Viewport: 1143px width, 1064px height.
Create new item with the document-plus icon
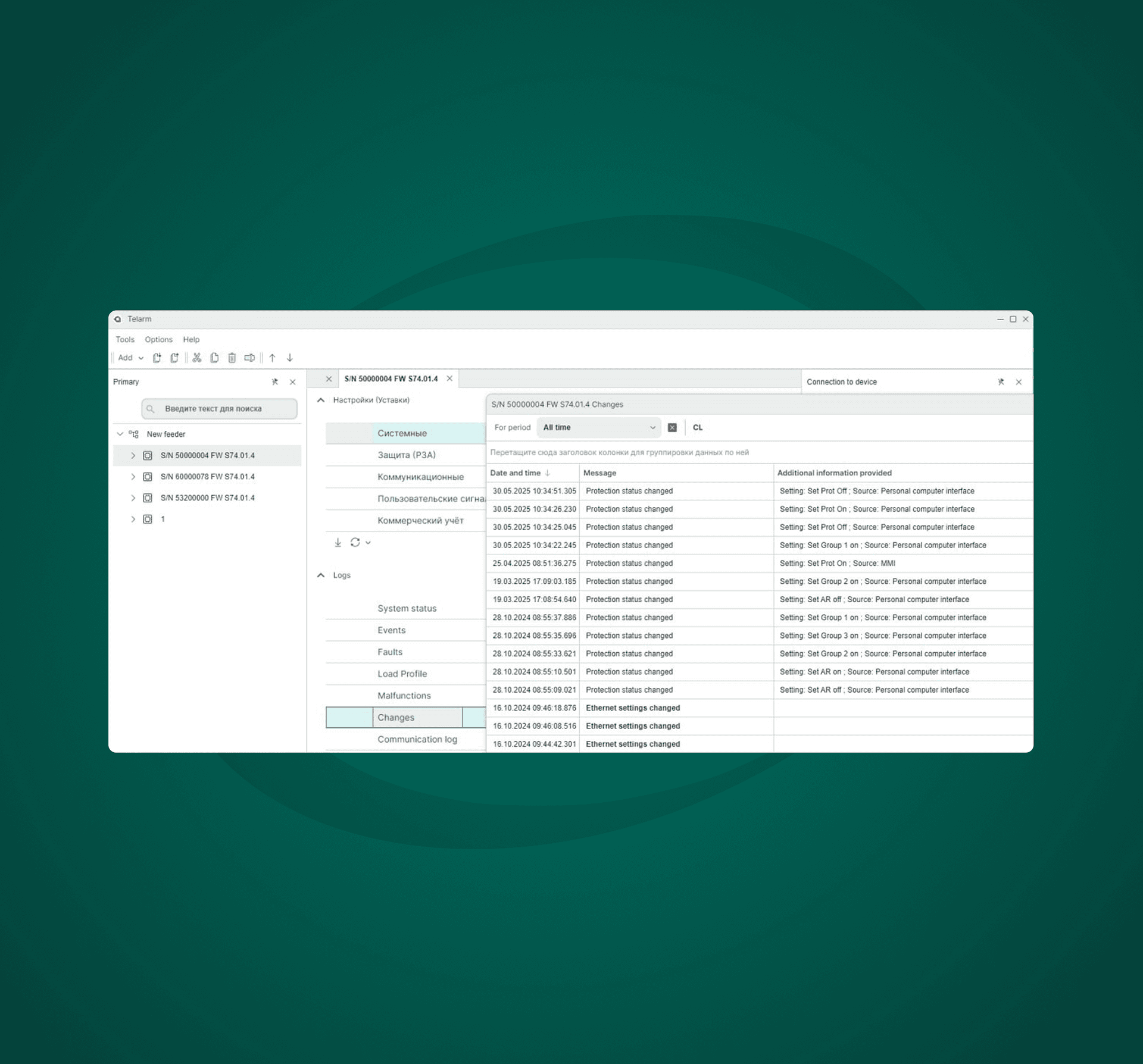click(157, 358)
